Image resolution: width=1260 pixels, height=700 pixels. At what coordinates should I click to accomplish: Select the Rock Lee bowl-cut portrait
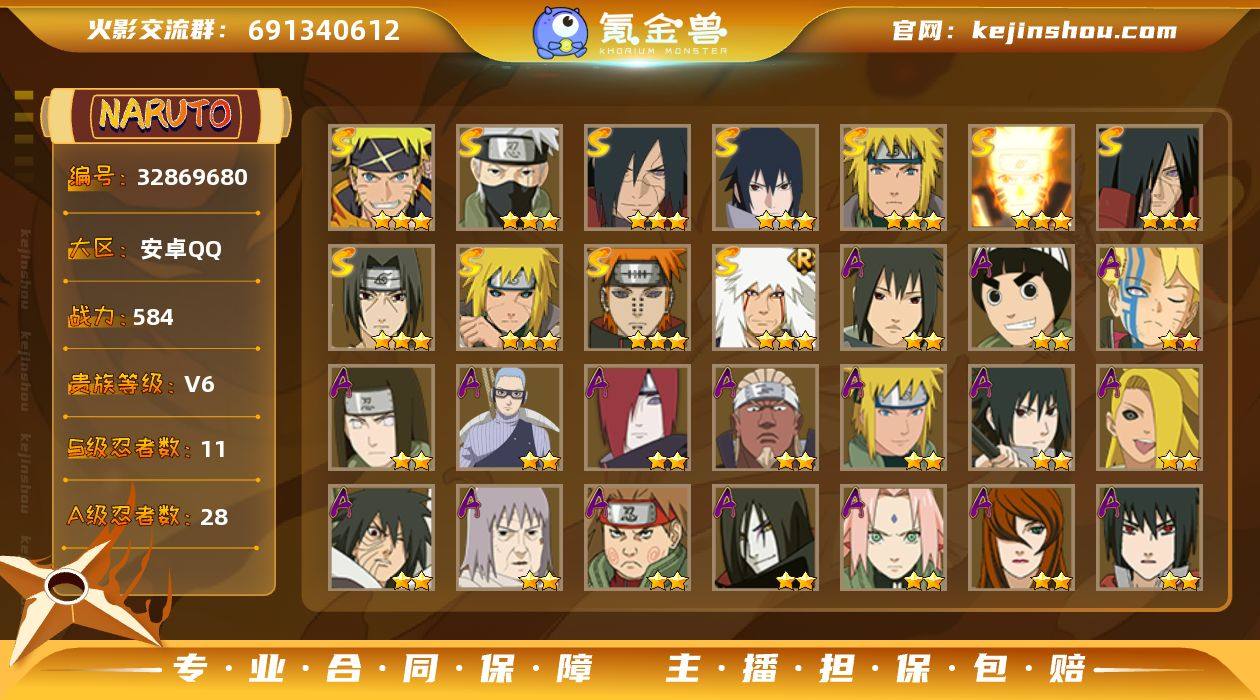tap(1021, 298)
